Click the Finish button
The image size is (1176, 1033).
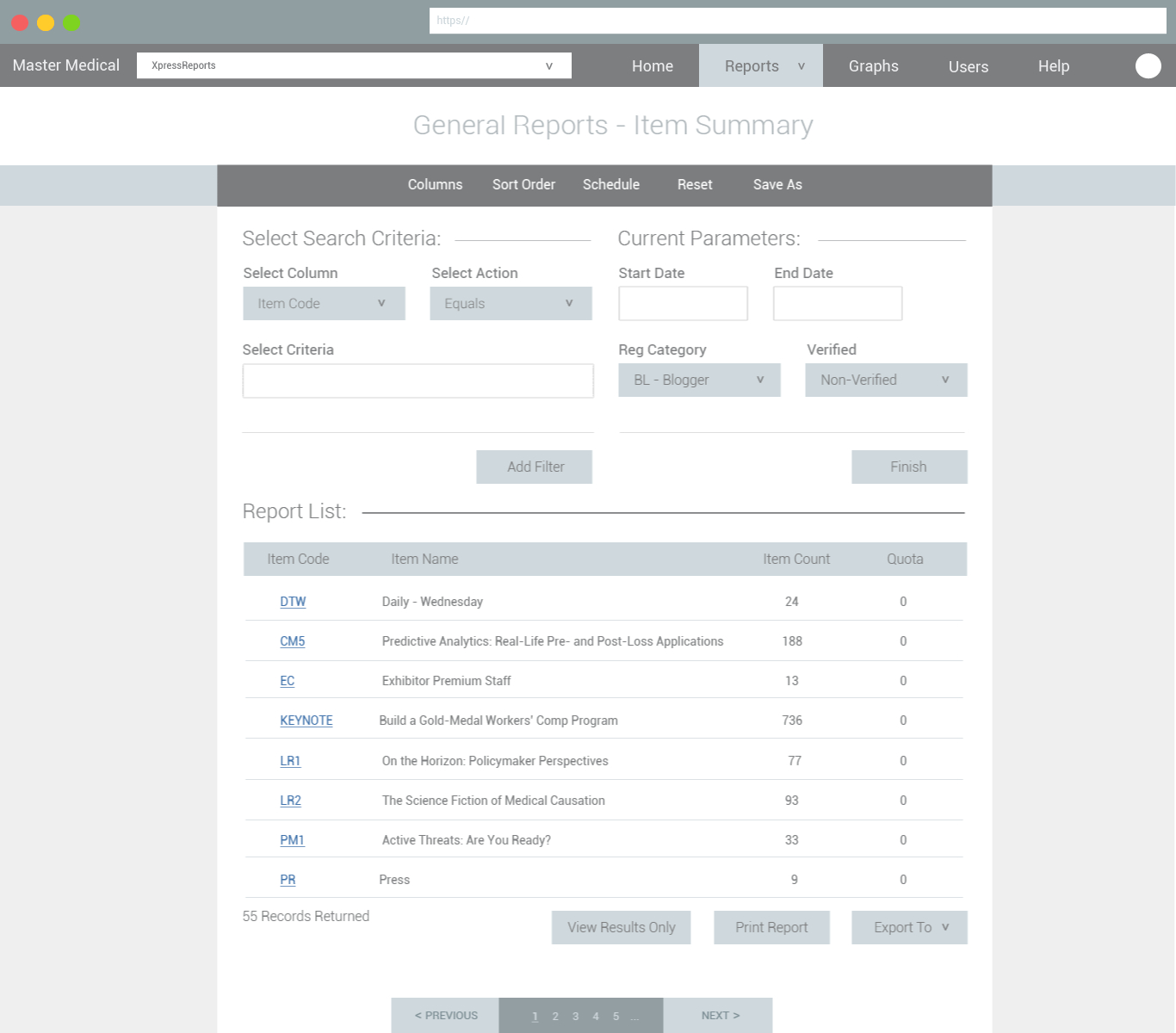coord(909,467)
